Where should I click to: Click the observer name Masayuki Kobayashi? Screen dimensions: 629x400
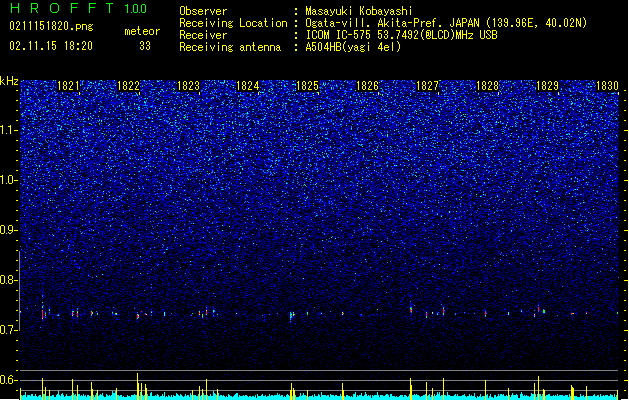point(359,11)
